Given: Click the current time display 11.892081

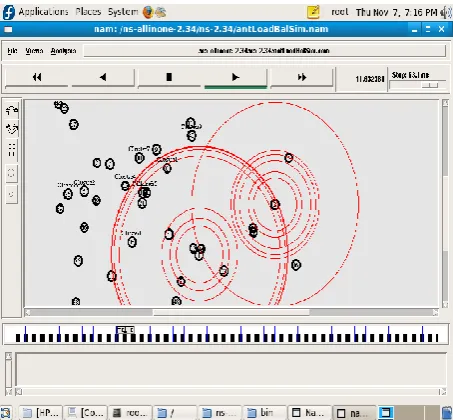Looking at the screenshot, I should pos(369,79).
